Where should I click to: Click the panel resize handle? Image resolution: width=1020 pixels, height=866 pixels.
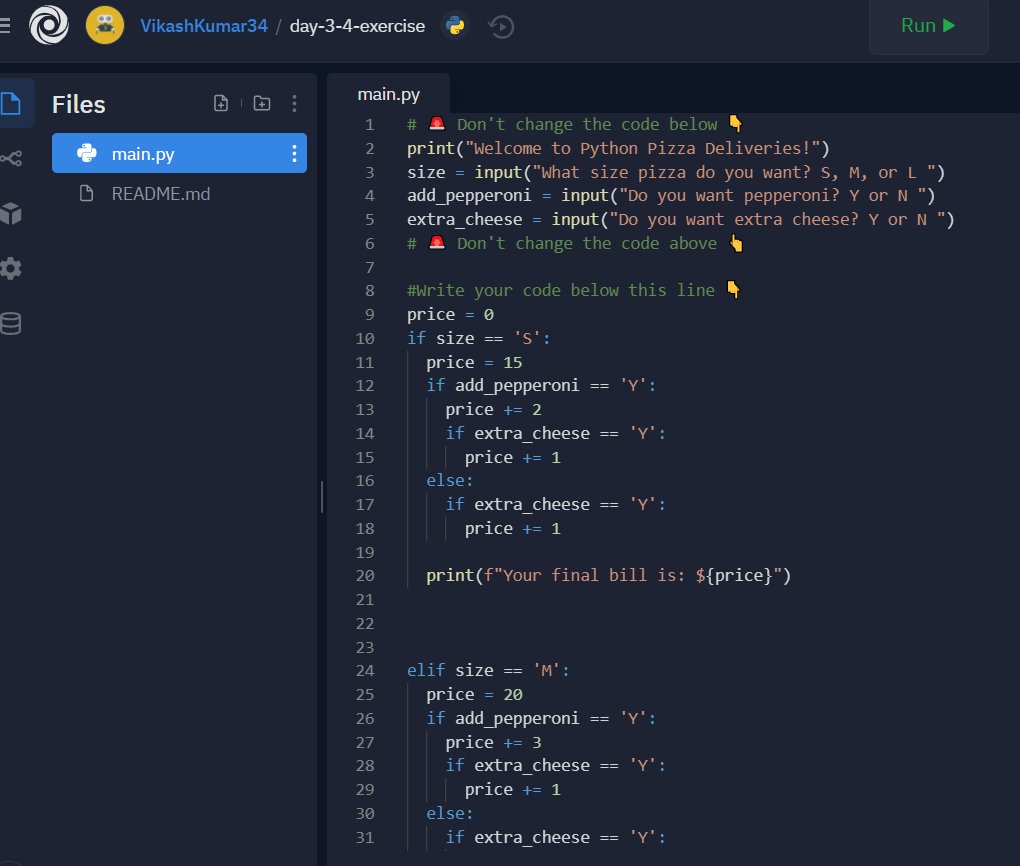coord(322,497)
